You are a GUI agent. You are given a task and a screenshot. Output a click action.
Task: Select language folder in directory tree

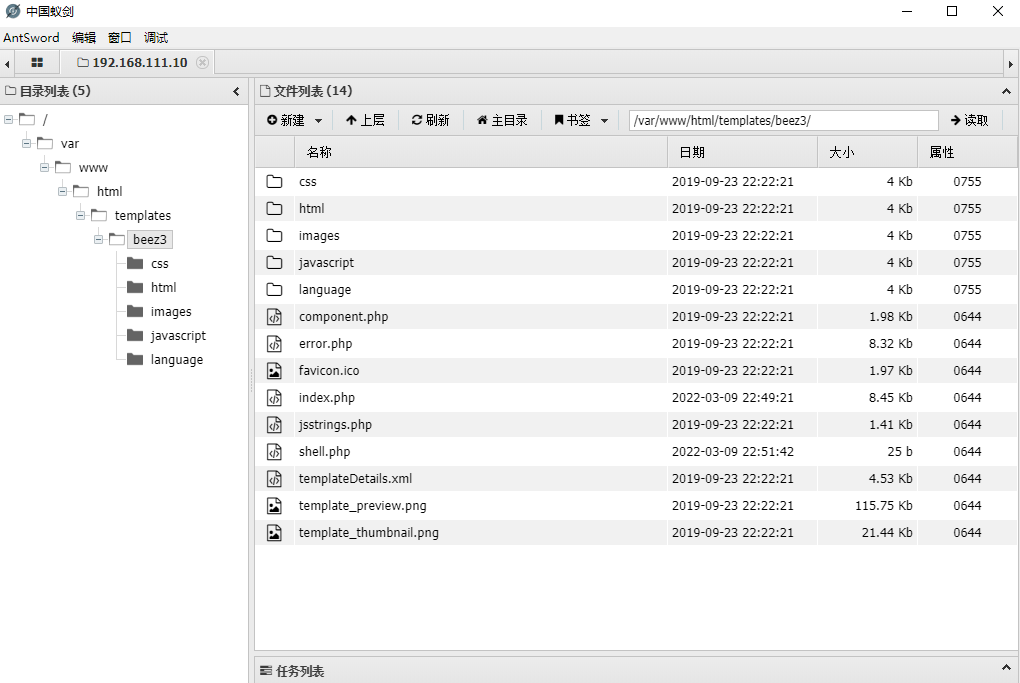tap(176, 360)
